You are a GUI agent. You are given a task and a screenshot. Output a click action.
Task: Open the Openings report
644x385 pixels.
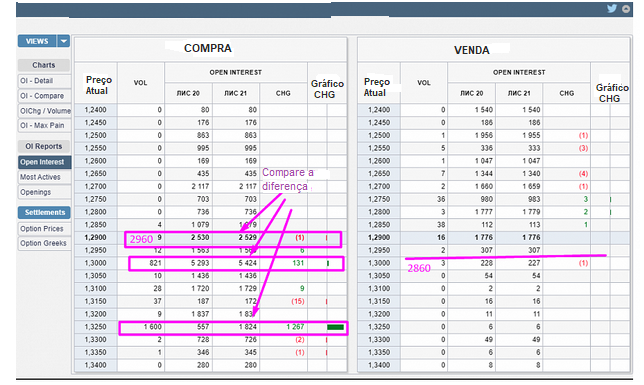(x=44, y=192)
